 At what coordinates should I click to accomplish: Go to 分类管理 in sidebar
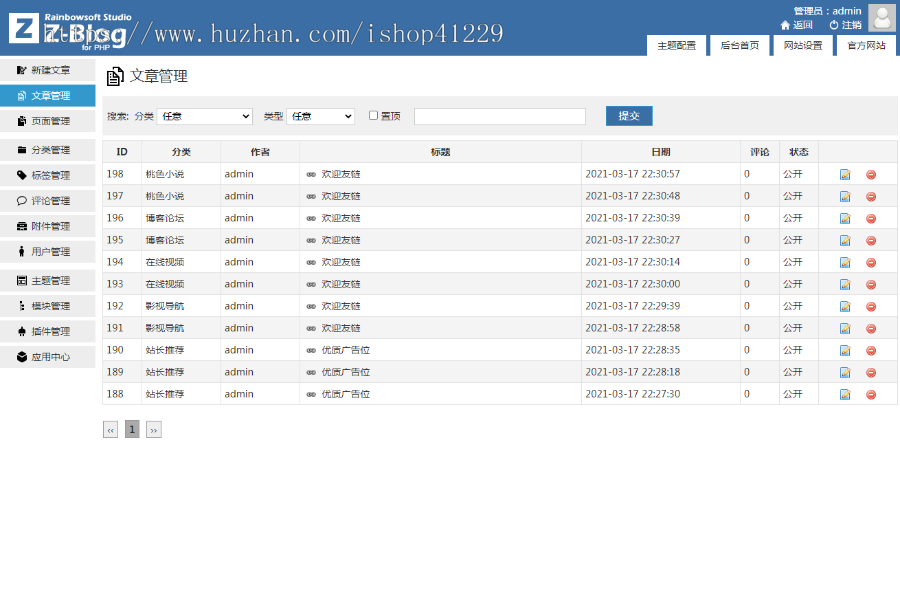[48, 150]
